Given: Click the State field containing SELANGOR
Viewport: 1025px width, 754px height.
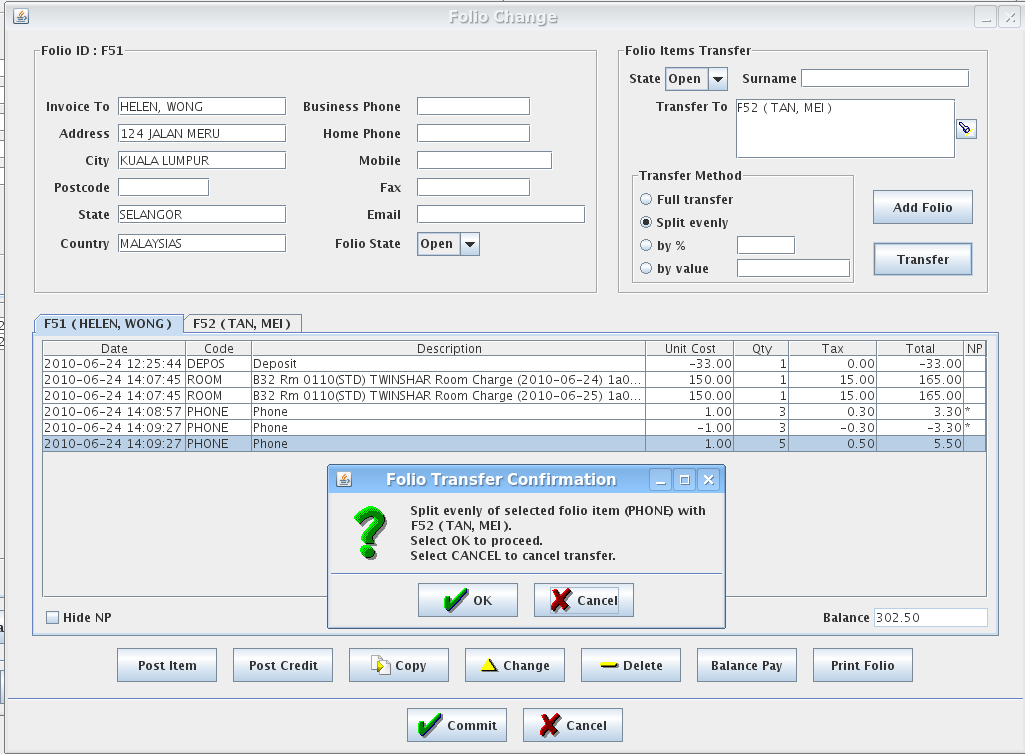Looking at the screenshot, I should [x=202, y=214].
